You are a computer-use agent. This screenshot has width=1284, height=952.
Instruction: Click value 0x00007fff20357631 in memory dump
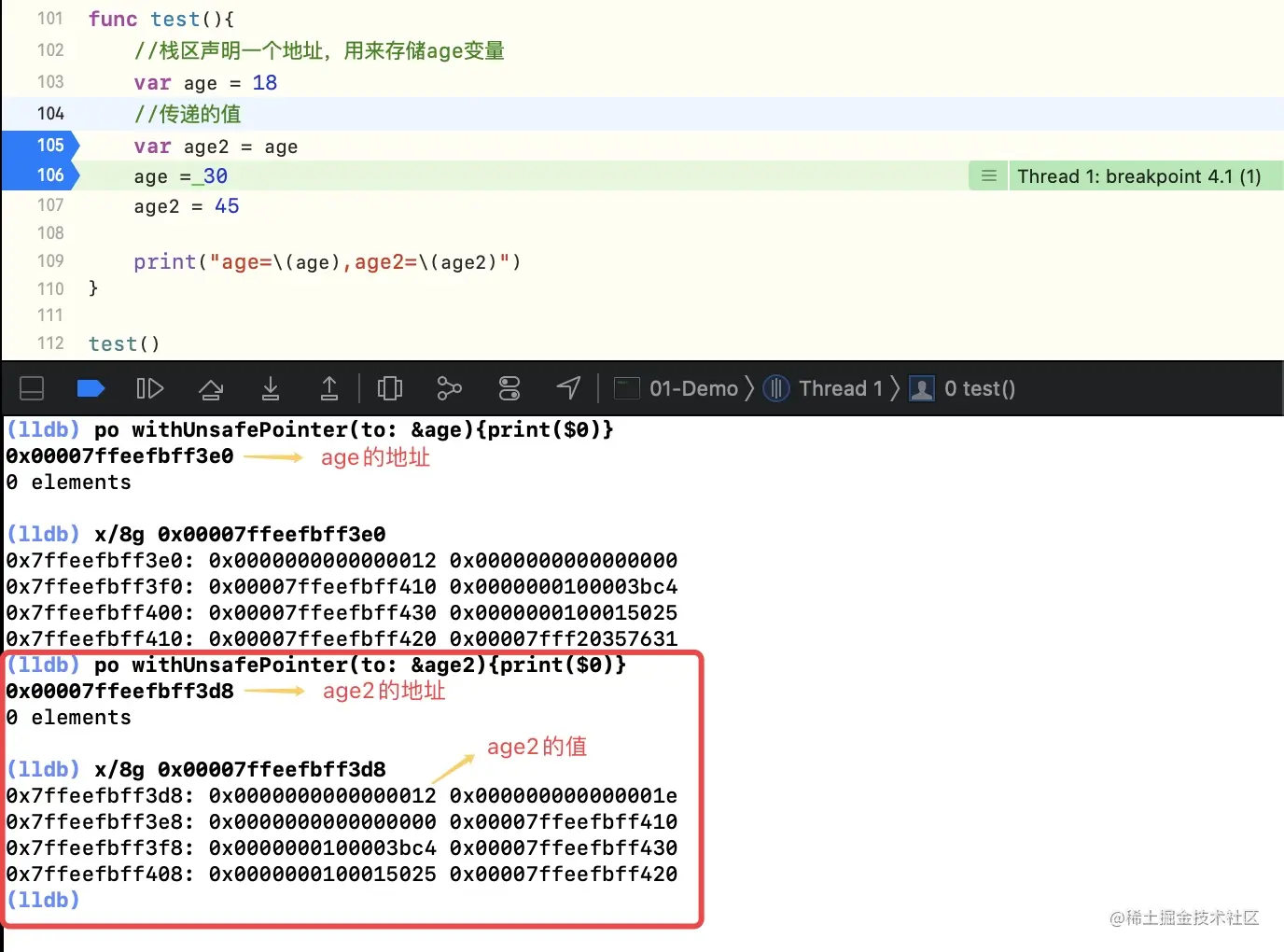(564, 639)
